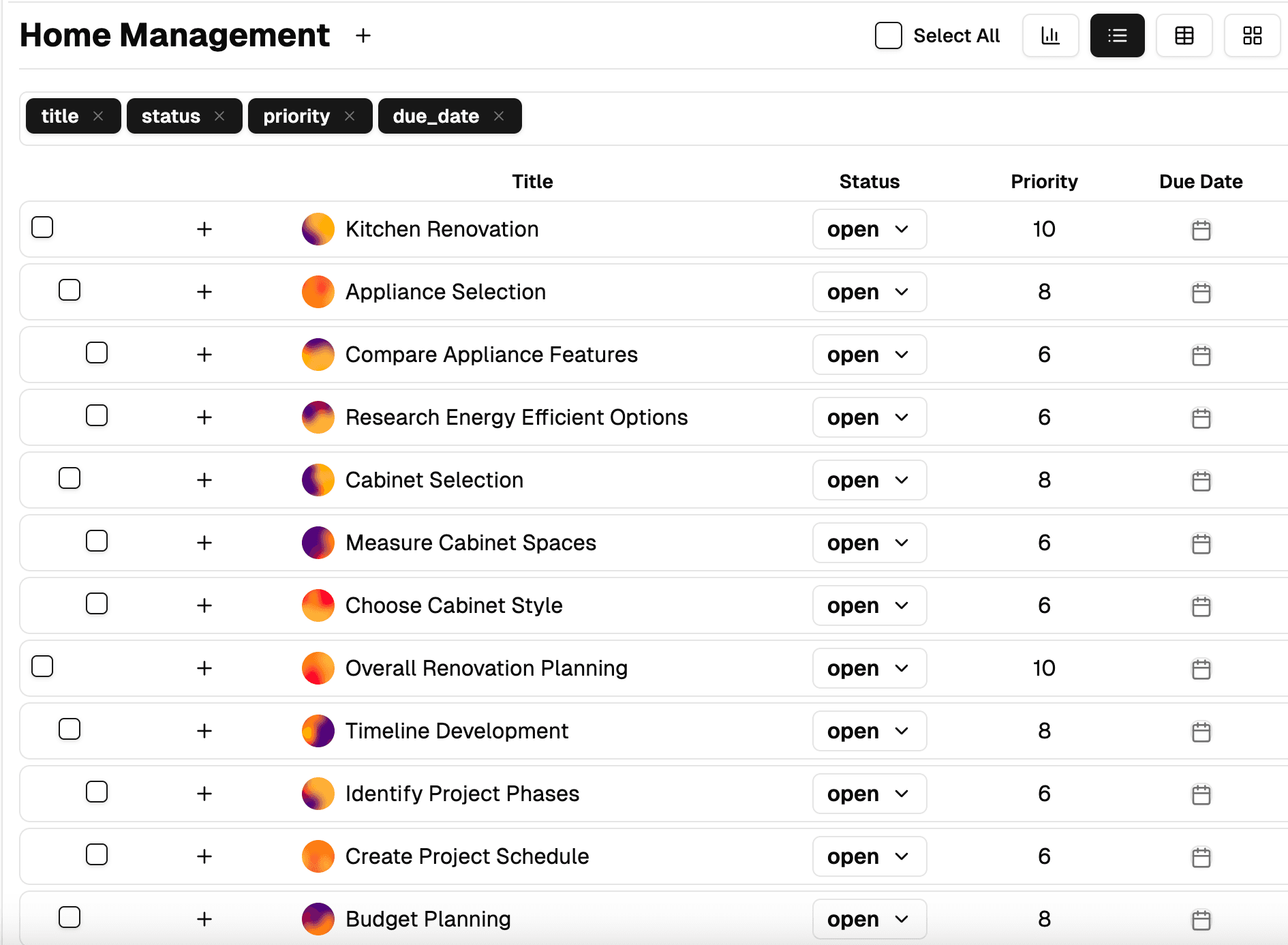
Task: Click the Priority column header
Action: pos(1043,181)
